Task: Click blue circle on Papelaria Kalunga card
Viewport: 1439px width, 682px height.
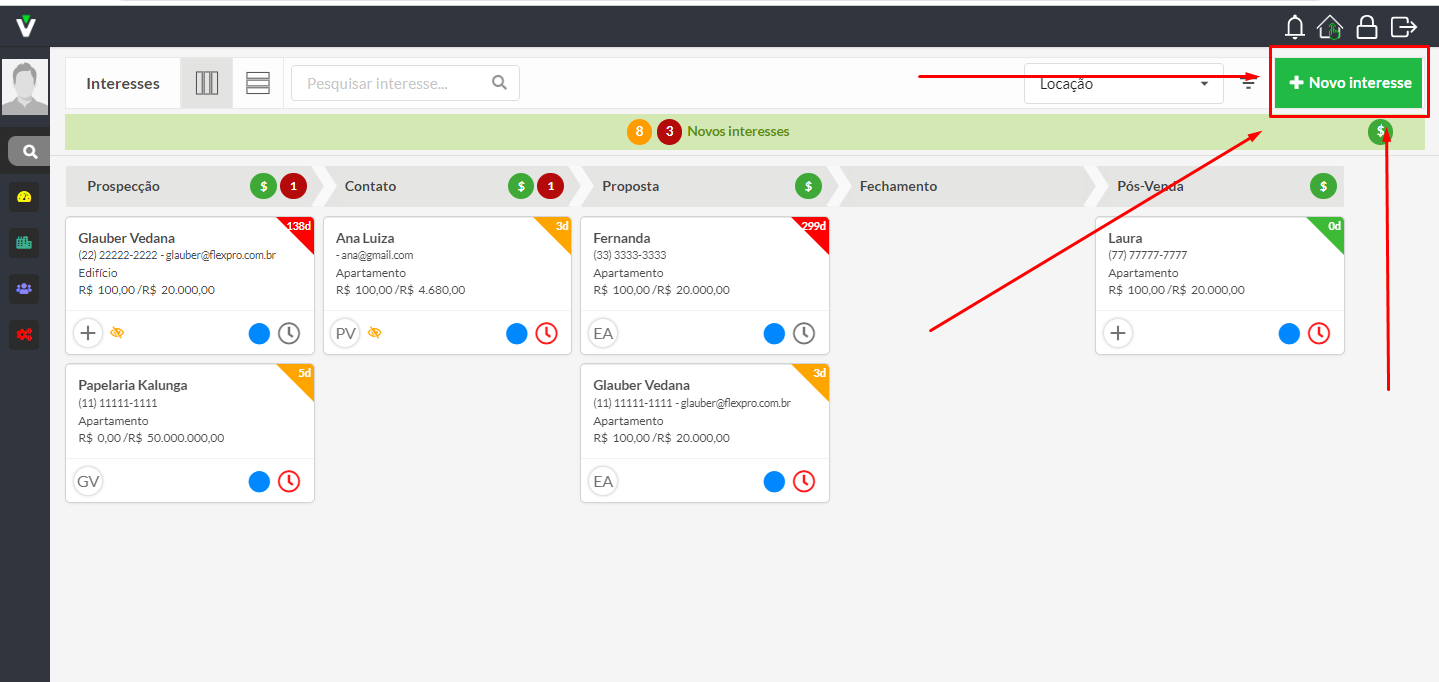Action: [x=259, y=481]
